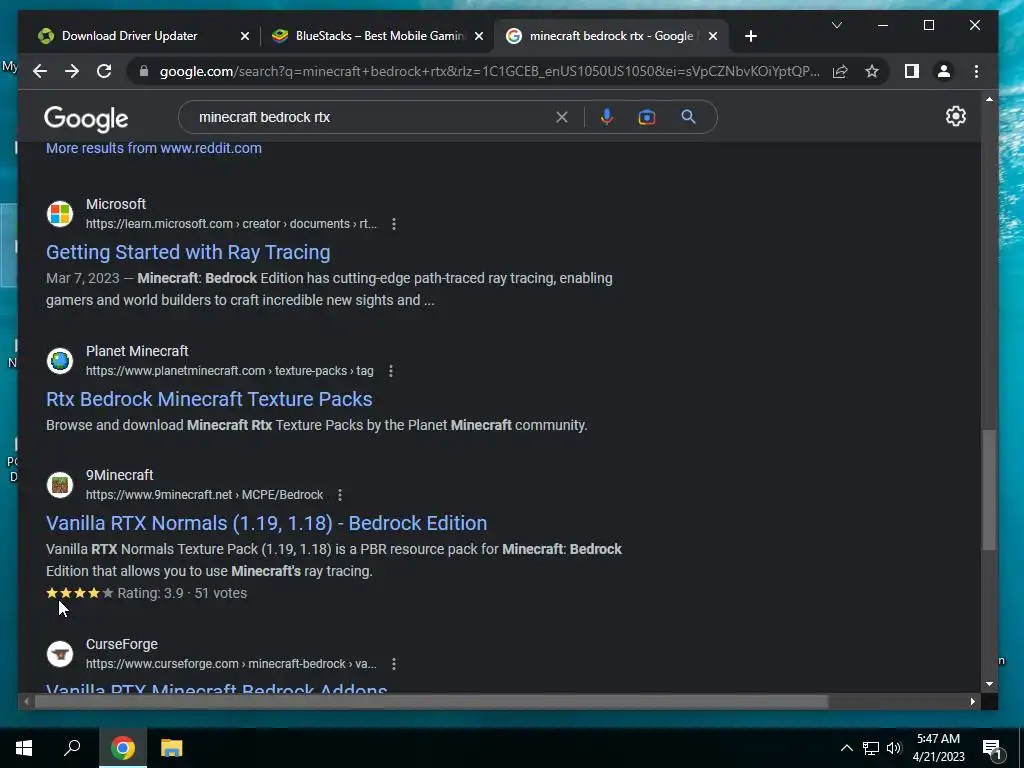Image resolution: width=1024 pixels, height=768 pixels.
Task: Click the curseforge.com URL breadcrumb
Action: (x=231, y=664)
